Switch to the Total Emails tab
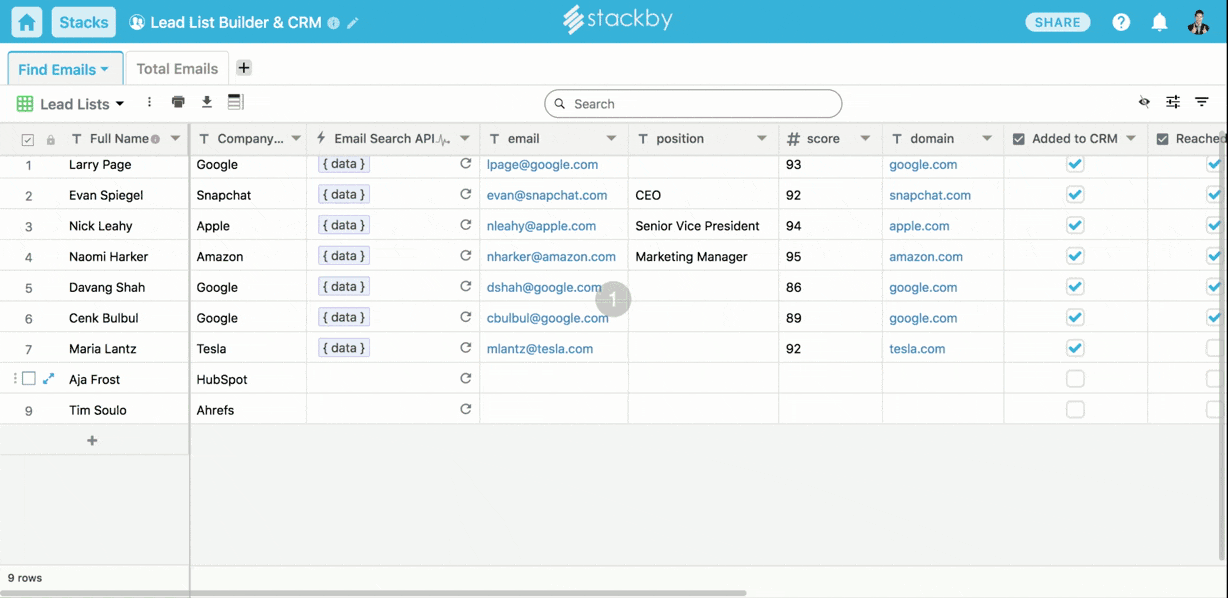Image resolution: width=1228 pixels, height=598 pixels. (x=177, y=69)
